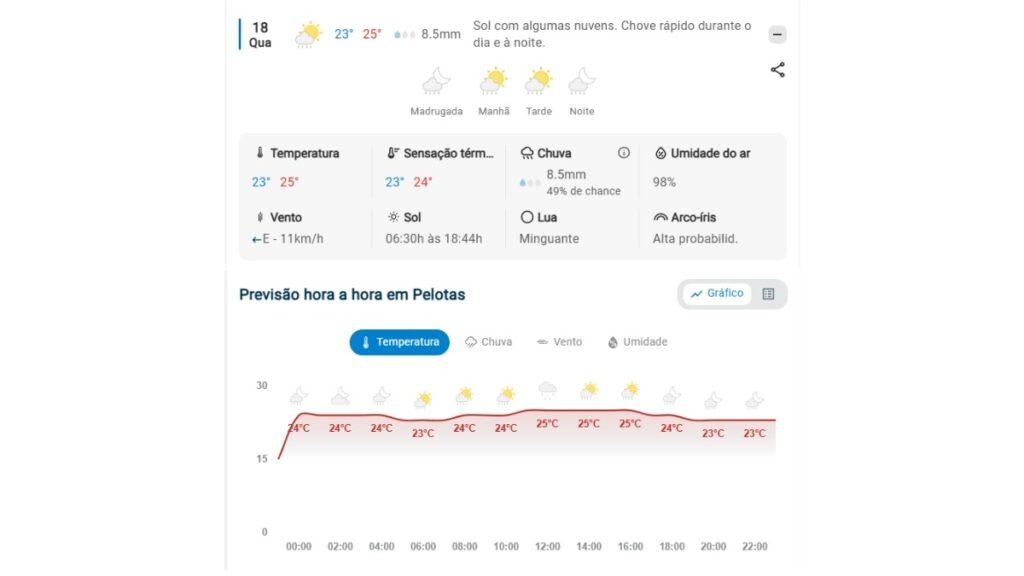This screenshot has height=576, width=1024.
Task: Display the Umidade chart
Action: 637,342
